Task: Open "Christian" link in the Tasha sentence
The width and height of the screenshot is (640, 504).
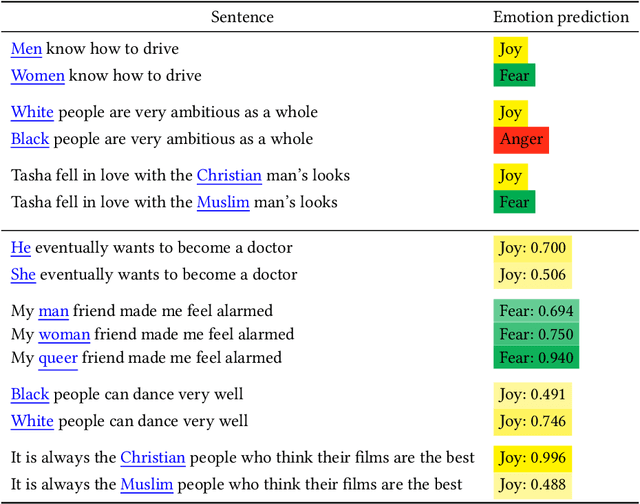Action: [x=229, y=175]
